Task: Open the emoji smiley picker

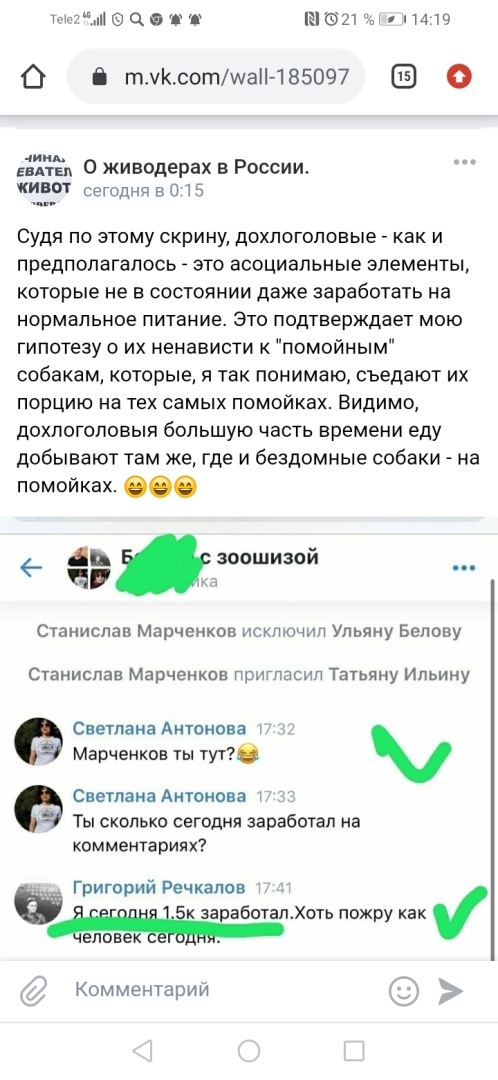Action: pyautogui.click(x=404, y=991)
